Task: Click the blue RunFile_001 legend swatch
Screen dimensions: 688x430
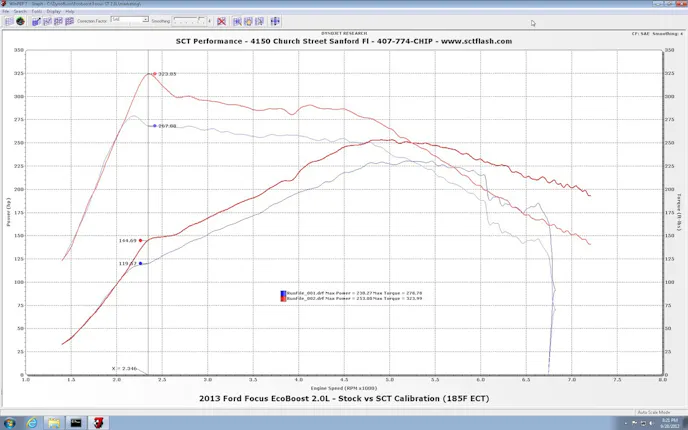Action: pos(283,293)
